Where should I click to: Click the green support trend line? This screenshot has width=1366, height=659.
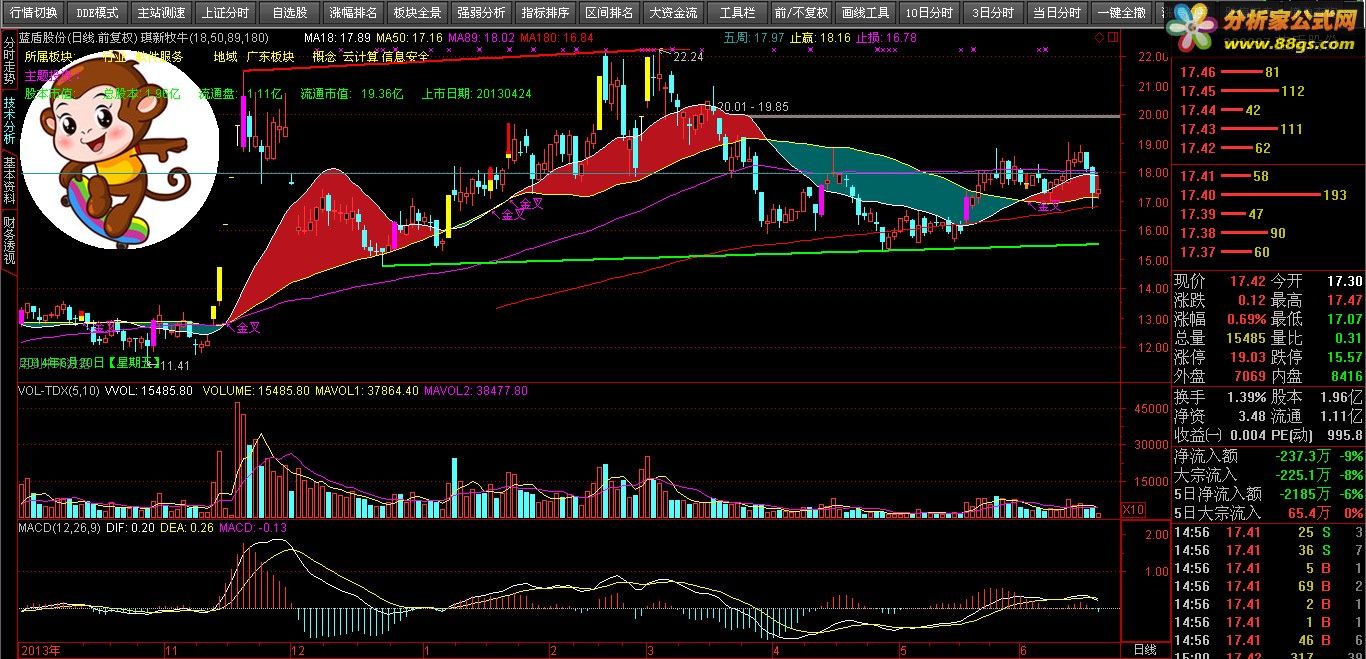740,255
